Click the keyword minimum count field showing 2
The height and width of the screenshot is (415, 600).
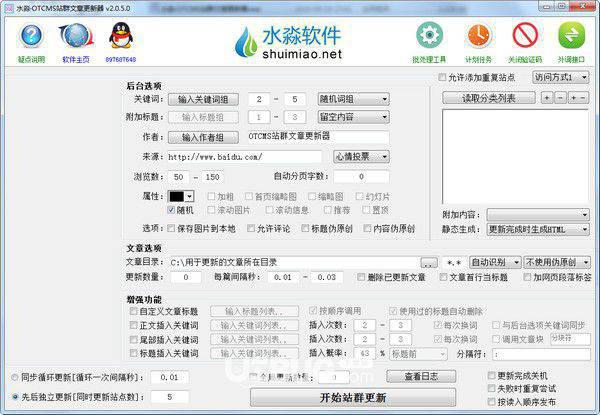[x=259, y=99]
